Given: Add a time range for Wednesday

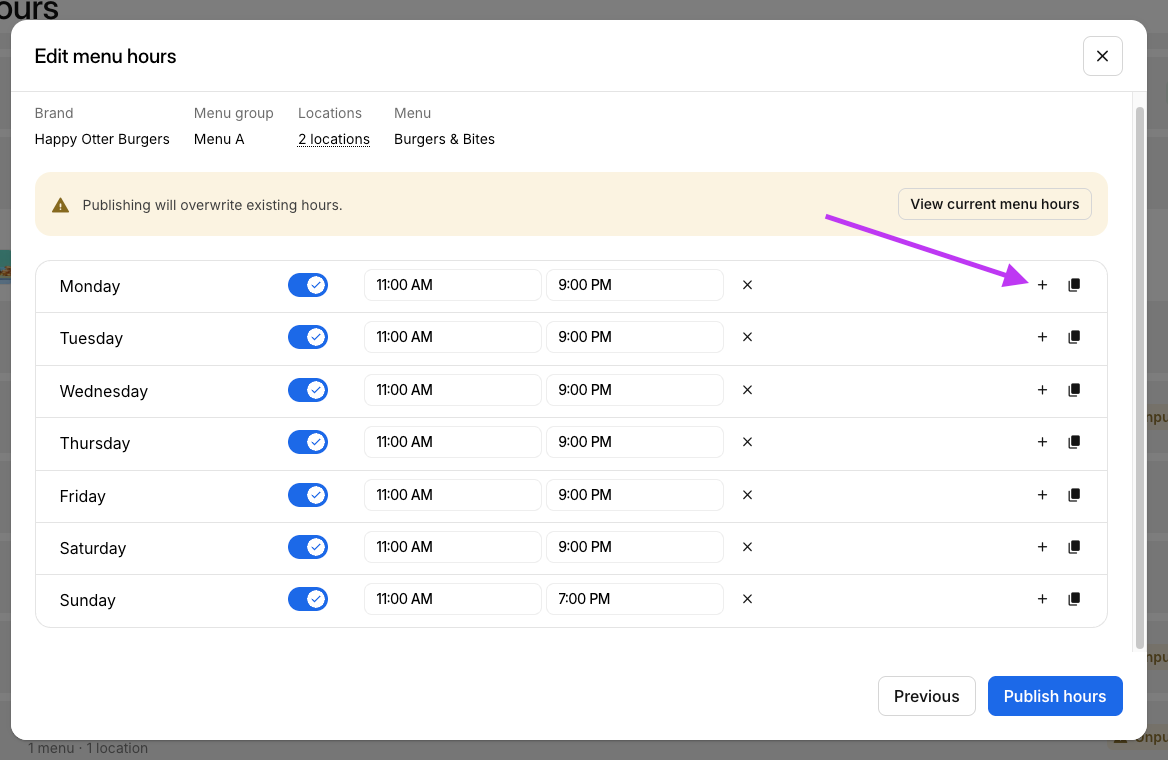Looking at the screenshot, I should [x=1042, y=390].
